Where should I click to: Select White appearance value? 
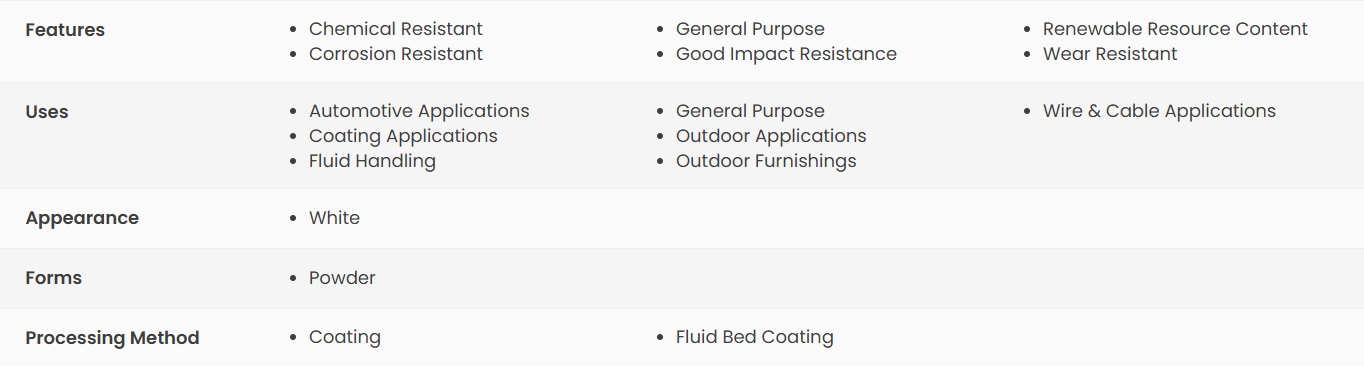[x=334, y=218]
